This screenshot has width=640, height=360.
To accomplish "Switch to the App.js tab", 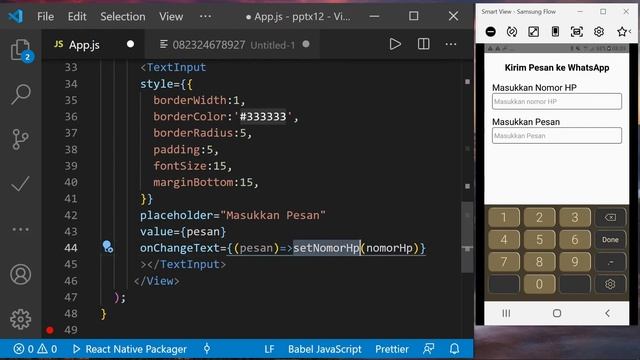I will (93, 44).
